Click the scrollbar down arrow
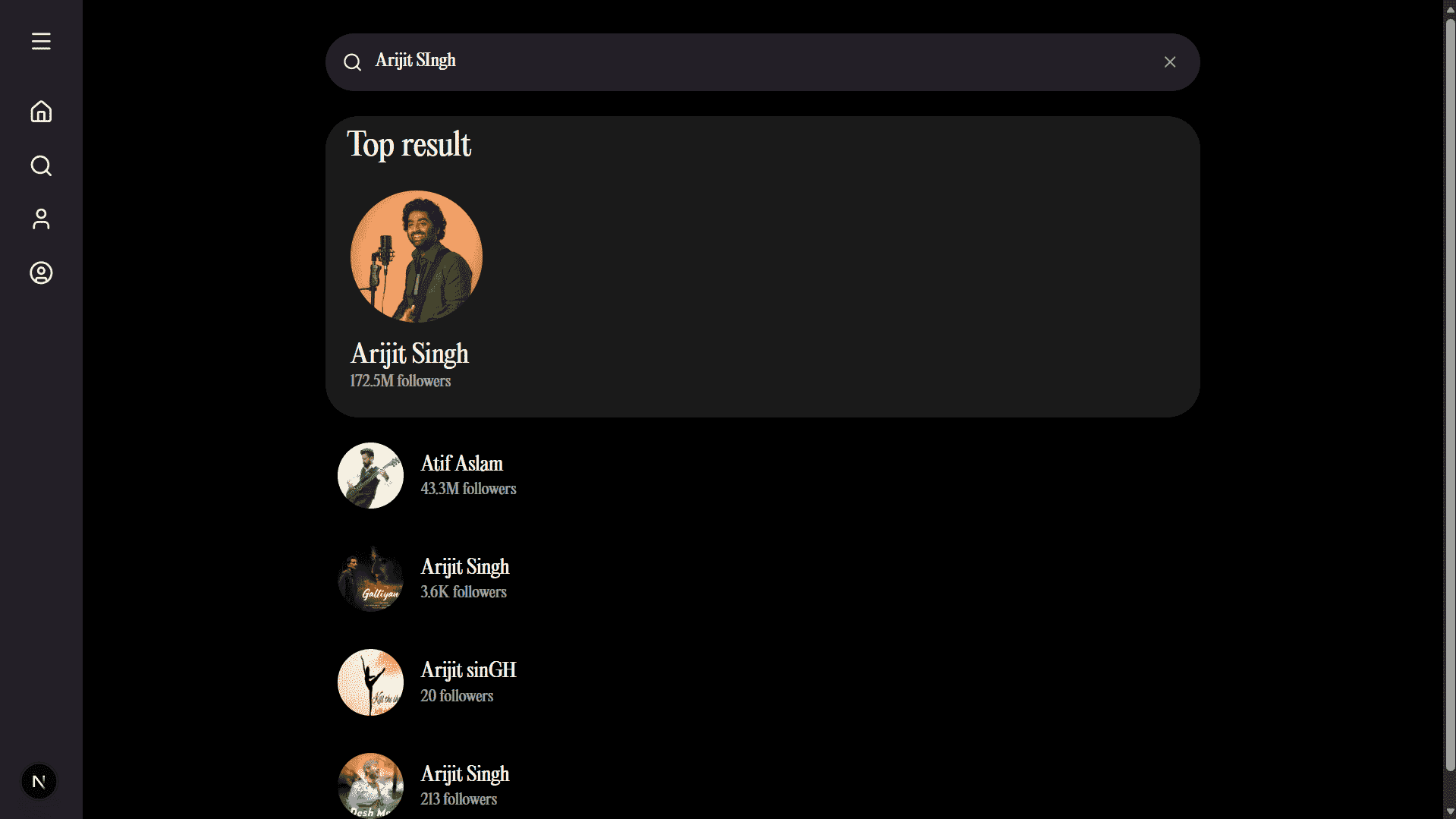This screenshot has width=1456, height=819. pos(1449,812)
